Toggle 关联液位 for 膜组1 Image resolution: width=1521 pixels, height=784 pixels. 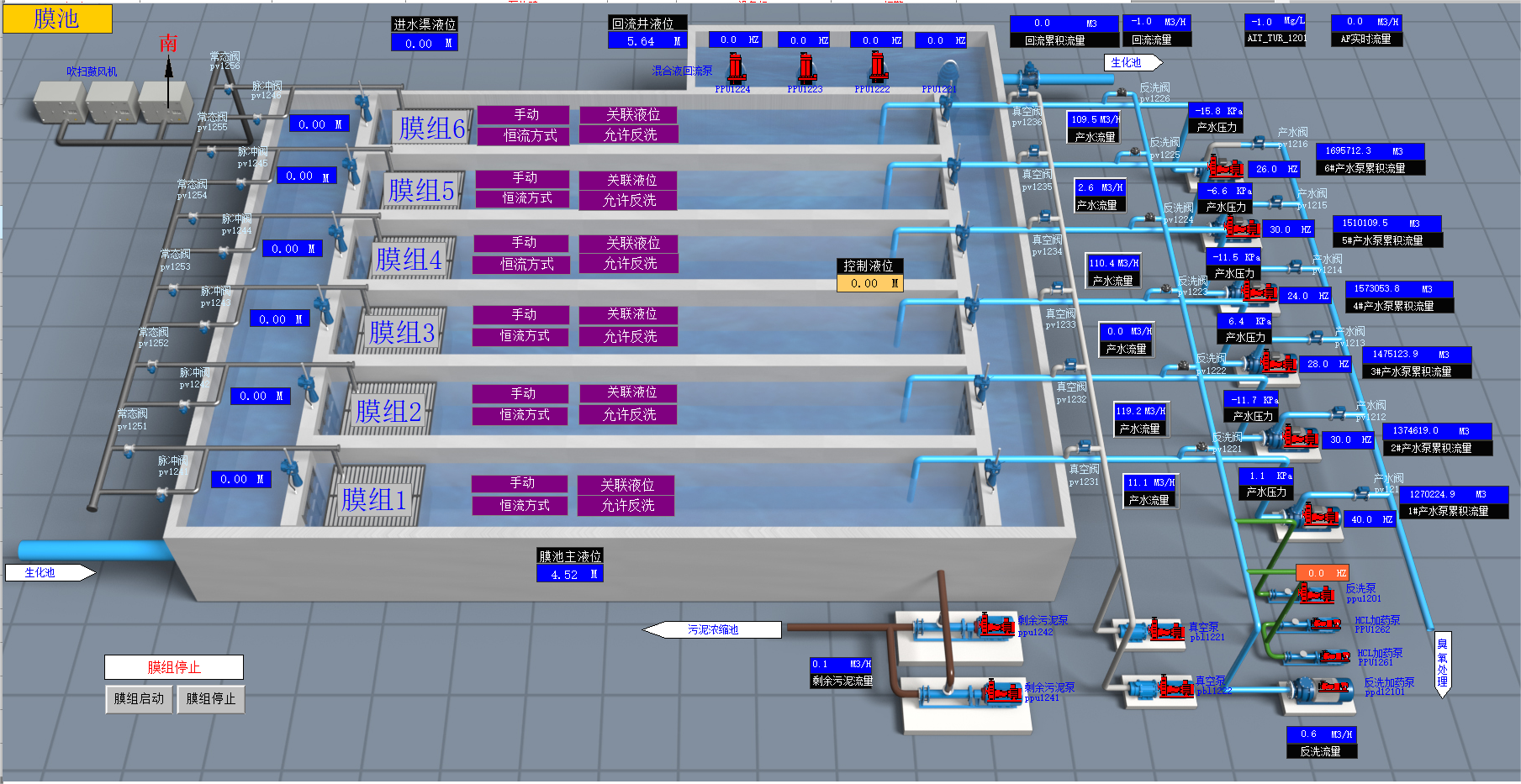(x=627, y=485)
